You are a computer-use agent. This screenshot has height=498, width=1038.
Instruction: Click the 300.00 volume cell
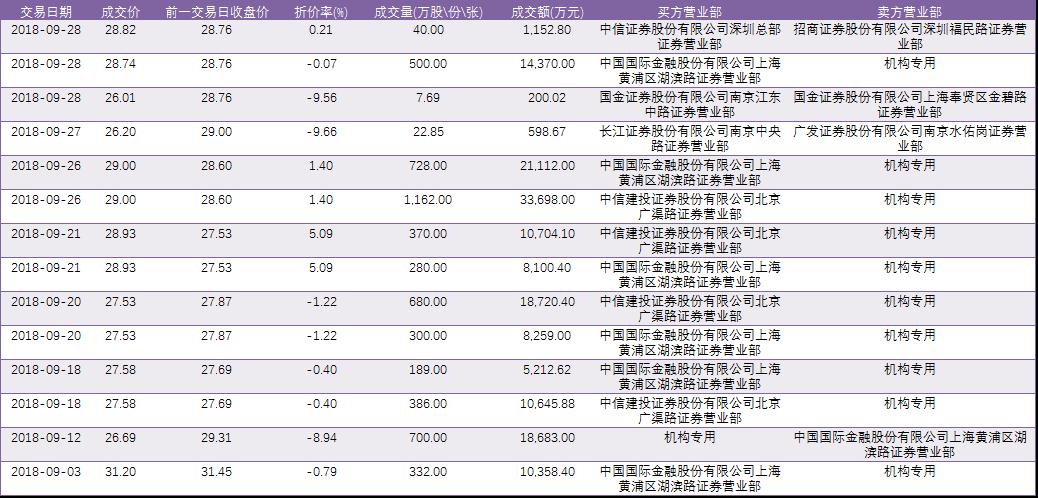coord(428,336)
